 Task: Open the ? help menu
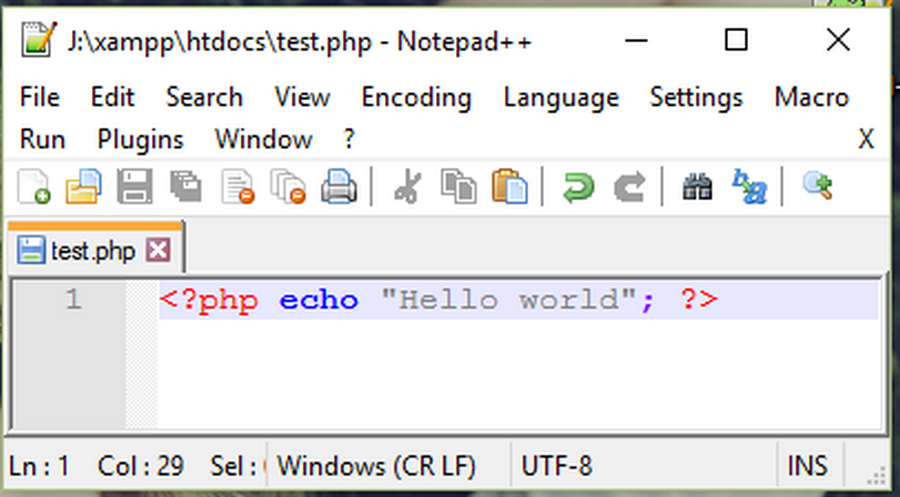pos(349,139)
